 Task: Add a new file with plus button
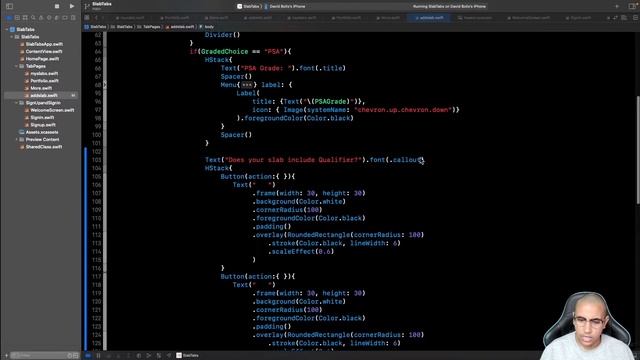click(6, 356)
